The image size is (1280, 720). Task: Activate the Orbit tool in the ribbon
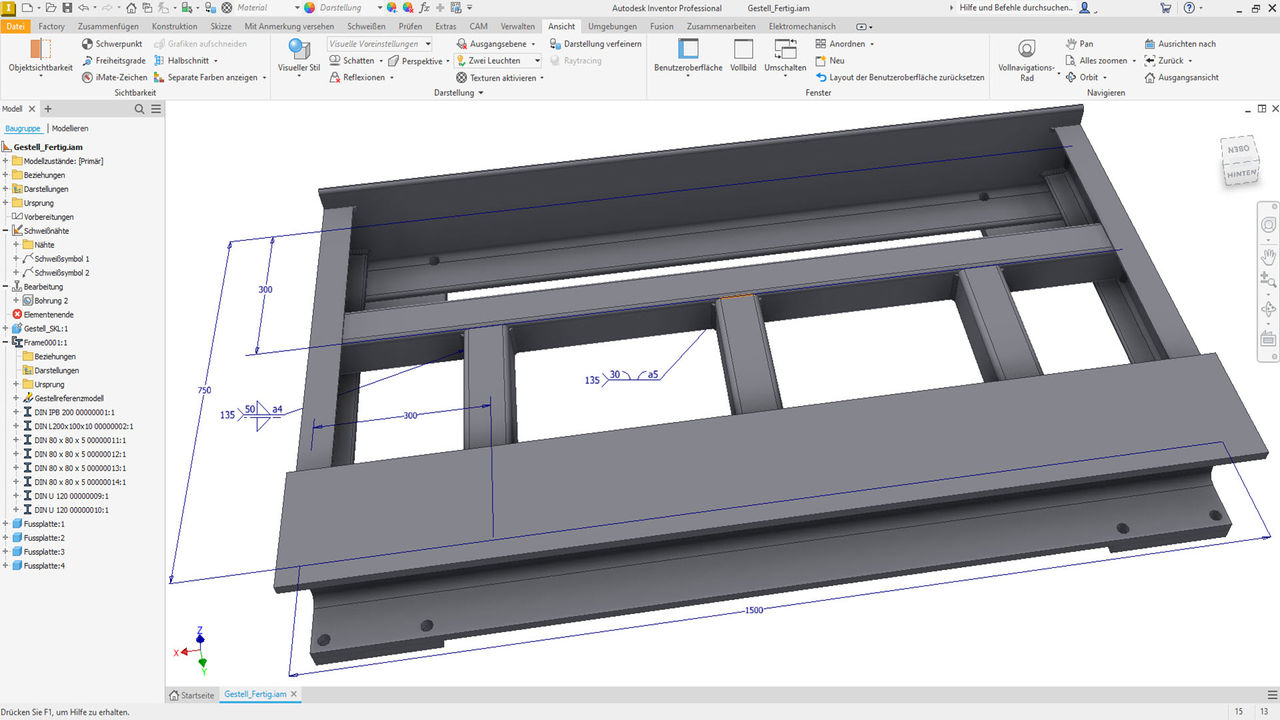[1086, 77]
